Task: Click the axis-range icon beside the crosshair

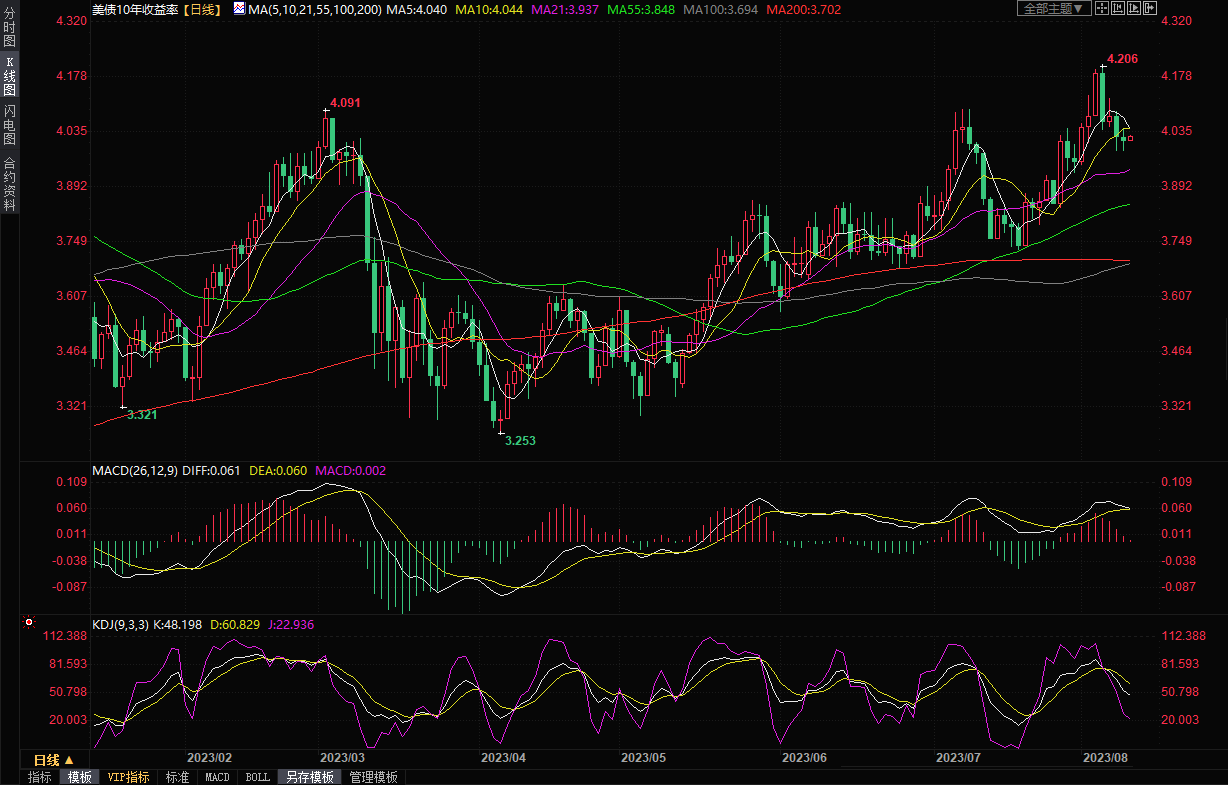Action: (1118, 8)
